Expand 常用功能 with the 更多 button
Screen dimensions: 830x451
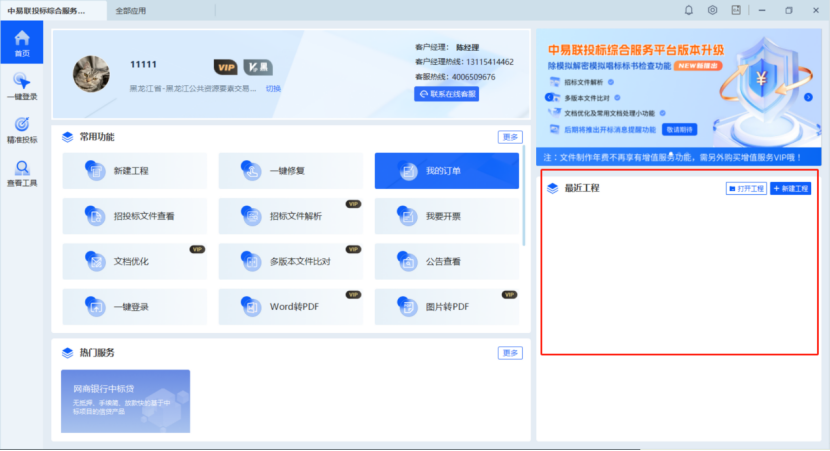[x=510, y=137]
